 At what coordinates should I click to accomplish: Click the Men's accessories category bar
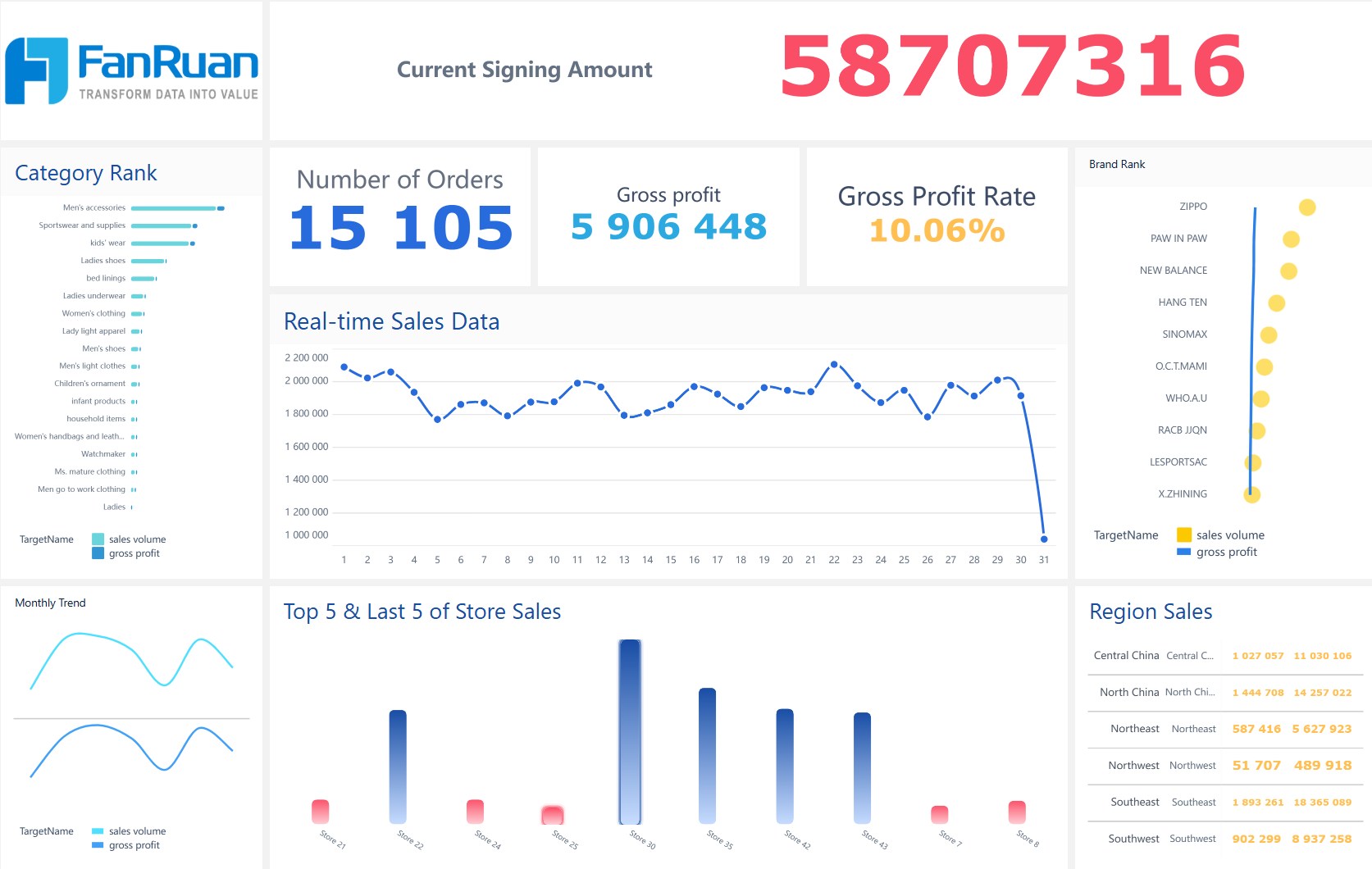(174, 208)
